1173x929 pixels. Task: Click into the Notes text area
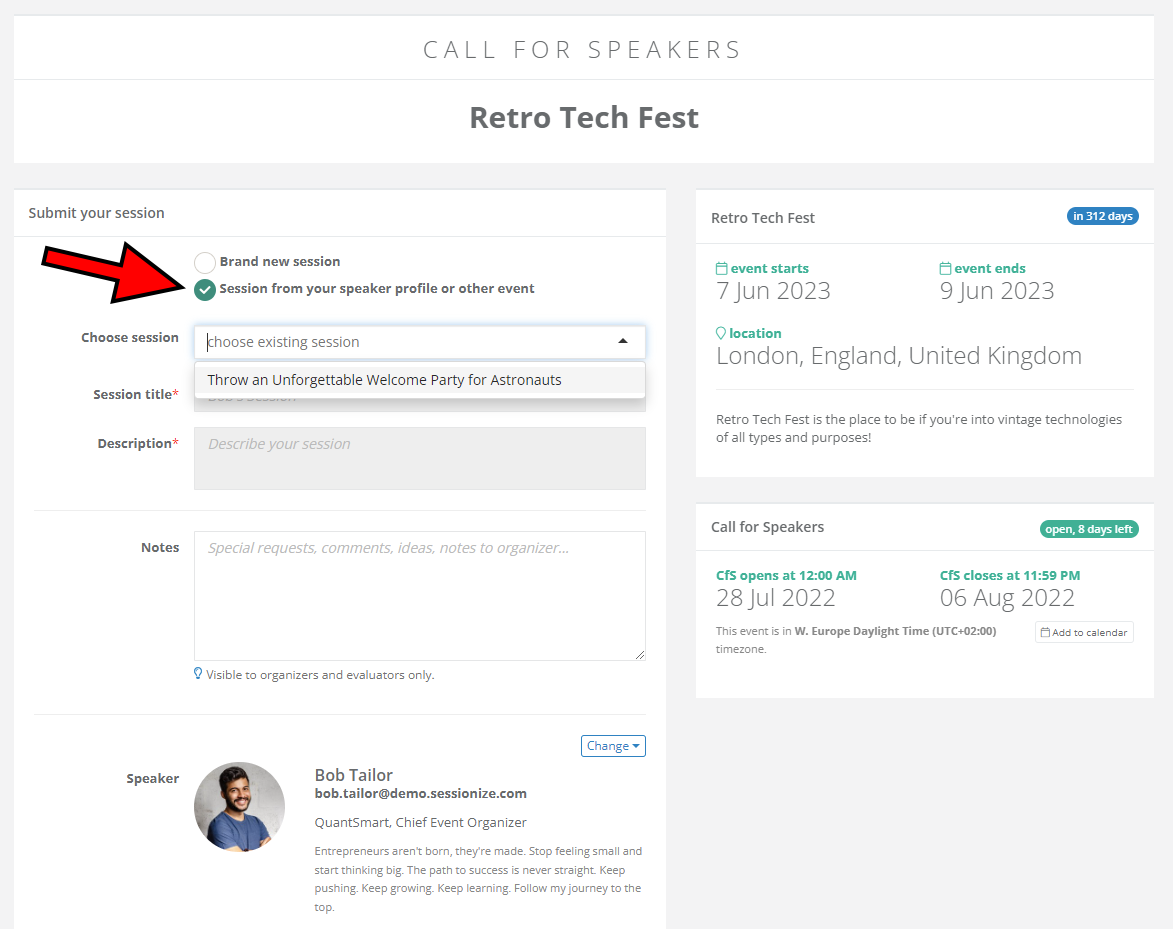tap(420, 595)
